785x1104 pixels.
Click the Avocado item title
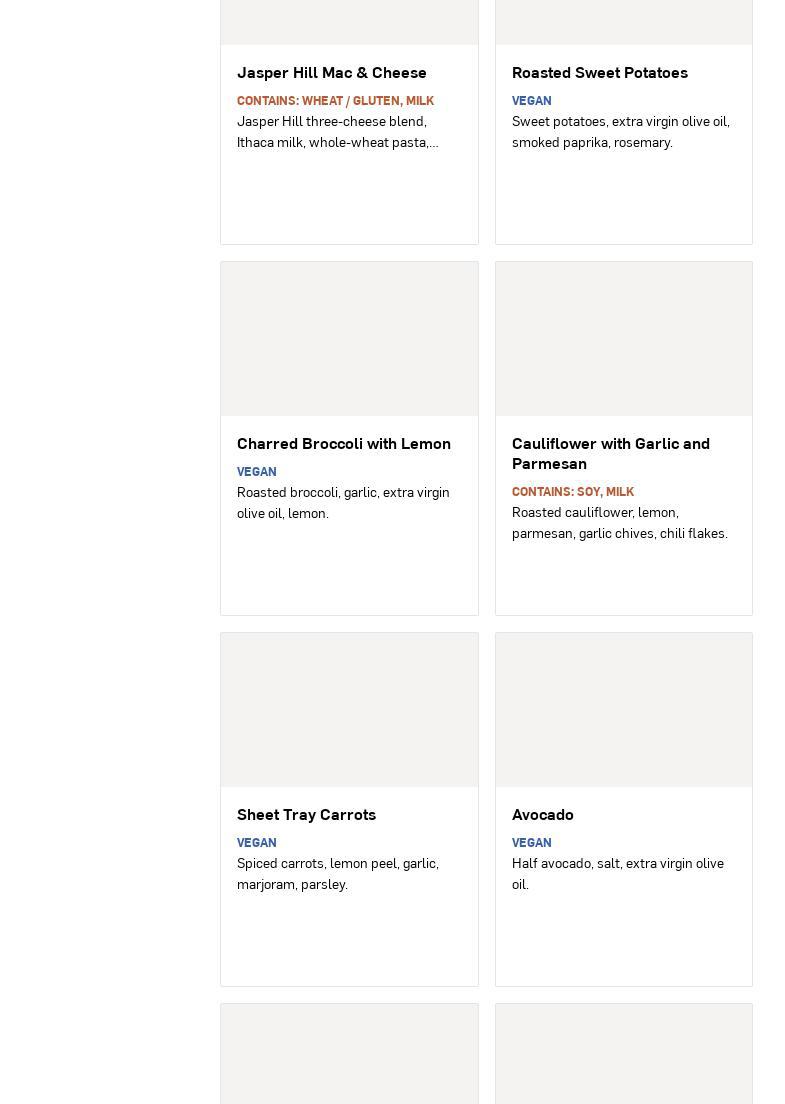[542, 815]
